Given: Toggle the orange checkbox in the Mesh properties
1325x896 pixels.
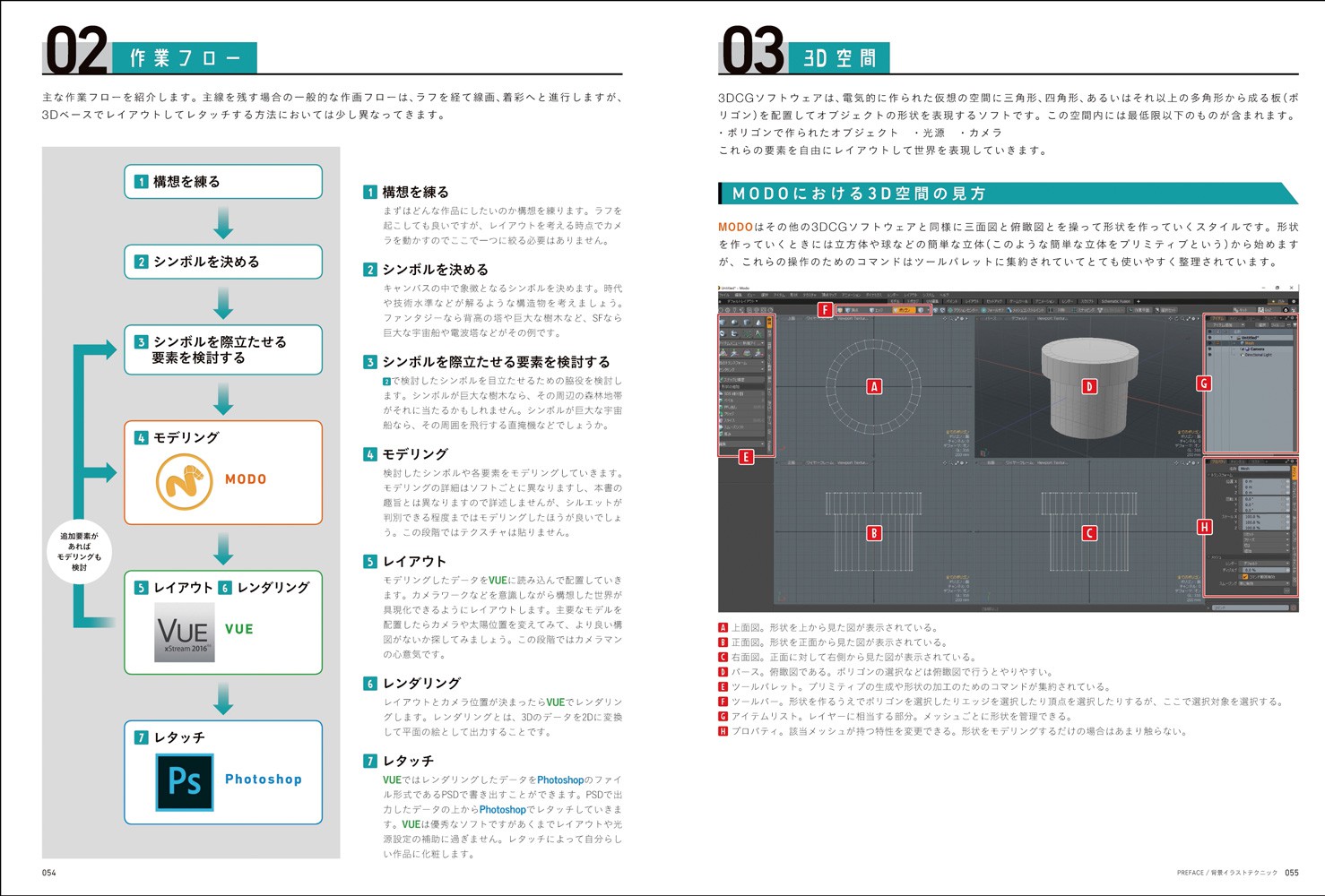Looking at the screenshot, I should click(x=1244, y=576).
